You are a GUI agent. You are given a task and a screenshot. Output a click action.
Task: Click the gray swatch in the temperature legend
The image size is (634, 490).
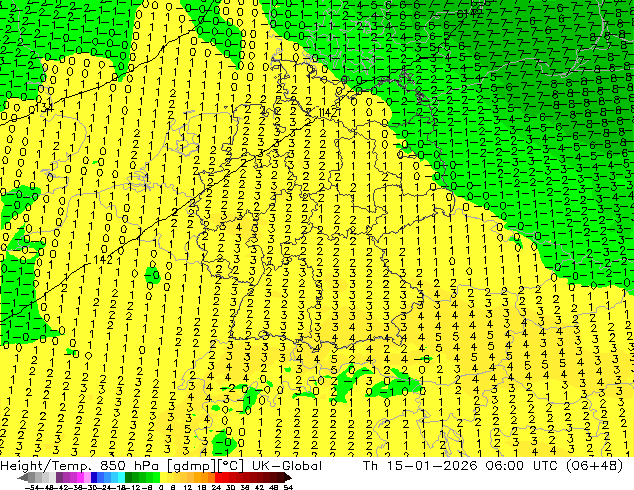pos(32,477)
